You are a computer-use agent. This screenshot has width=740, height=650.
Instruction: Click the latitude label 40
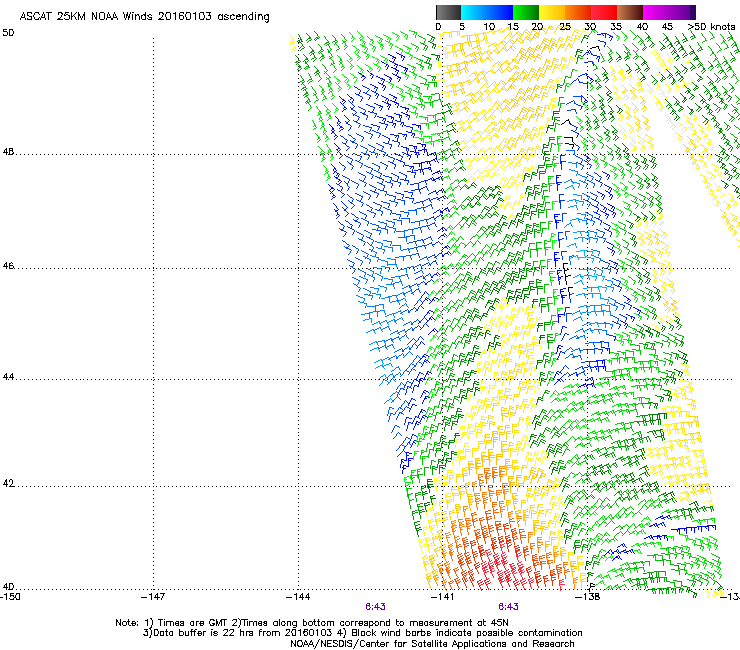point(8,587)
